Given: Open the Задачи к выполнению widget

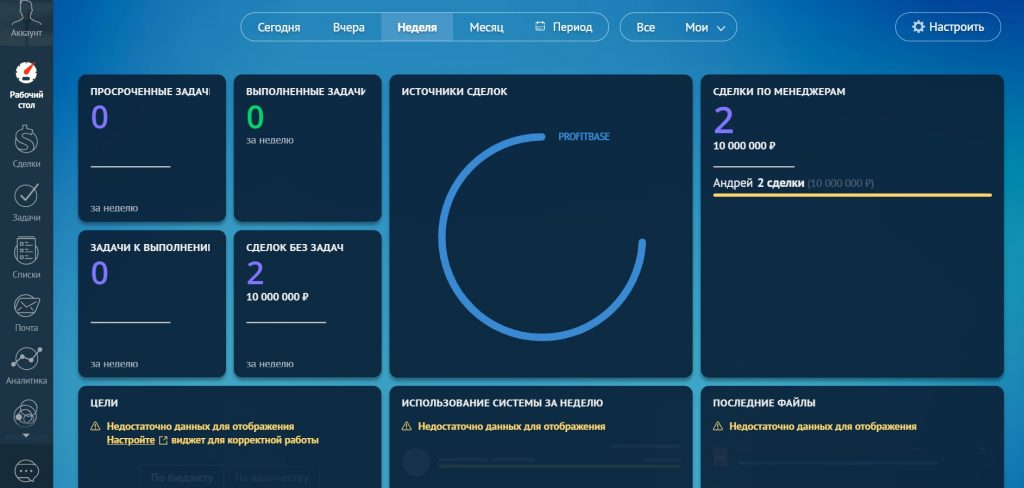Looking at the screenshot, I should [x=152, y=304].
